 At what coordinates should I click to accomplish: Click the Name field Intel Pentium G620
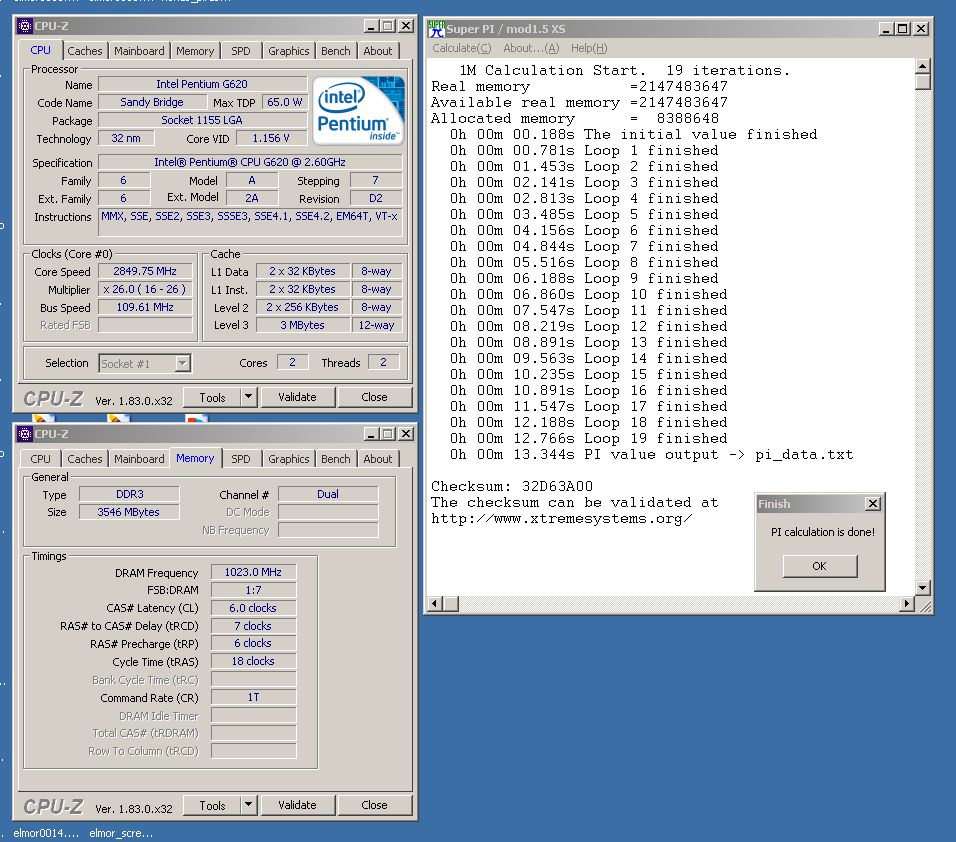point(202,84)
